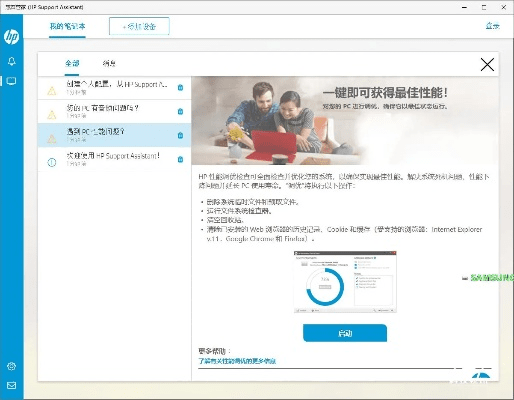Screen dimensions: 514x400
Task: Click info icon of 欢迎使用 HP Support Assistant row
Action: (52, 162)
